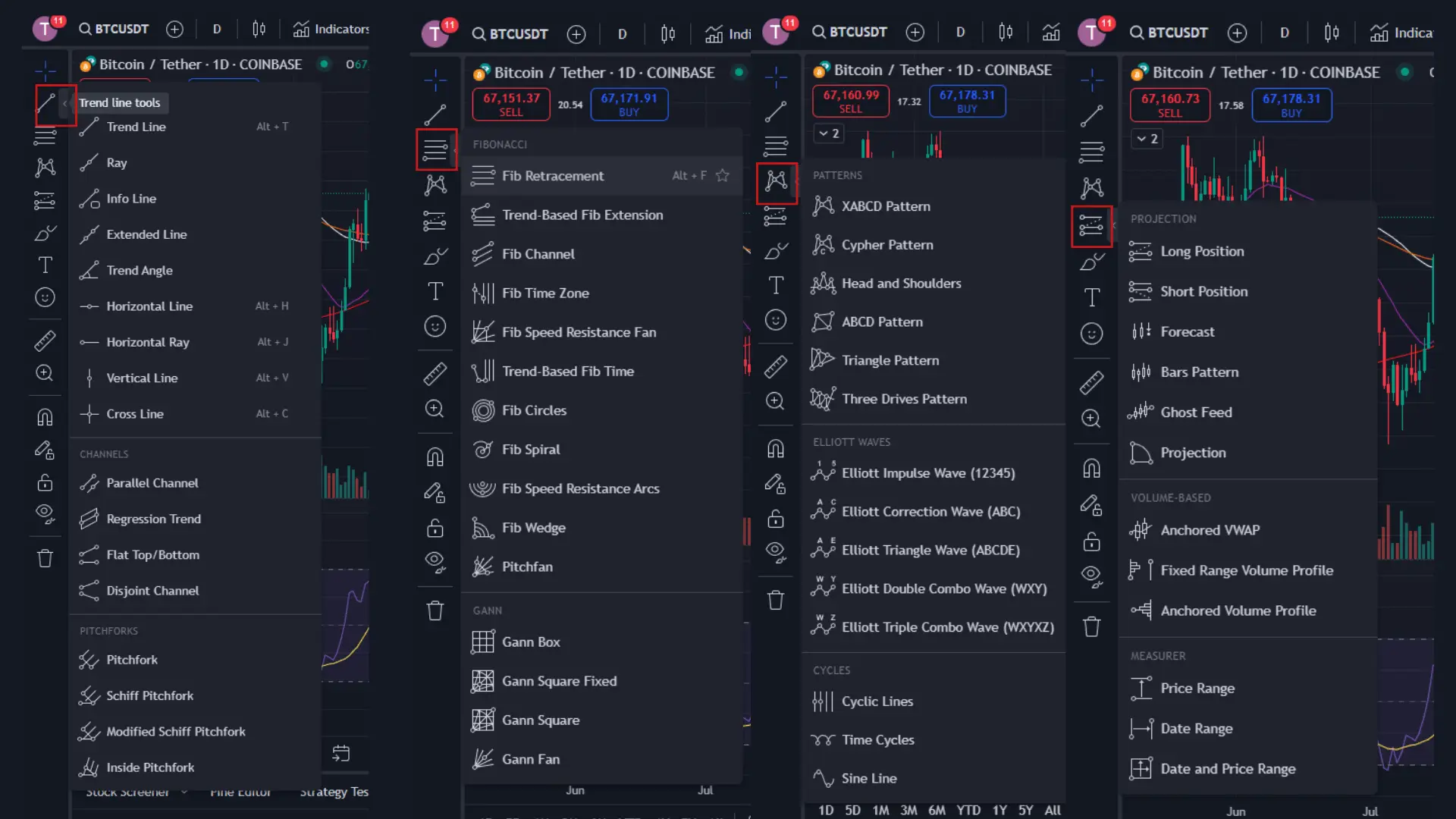
Task: Pick the crosshair cursor in the Trend line tools panel
Action: tap(45, 71)
